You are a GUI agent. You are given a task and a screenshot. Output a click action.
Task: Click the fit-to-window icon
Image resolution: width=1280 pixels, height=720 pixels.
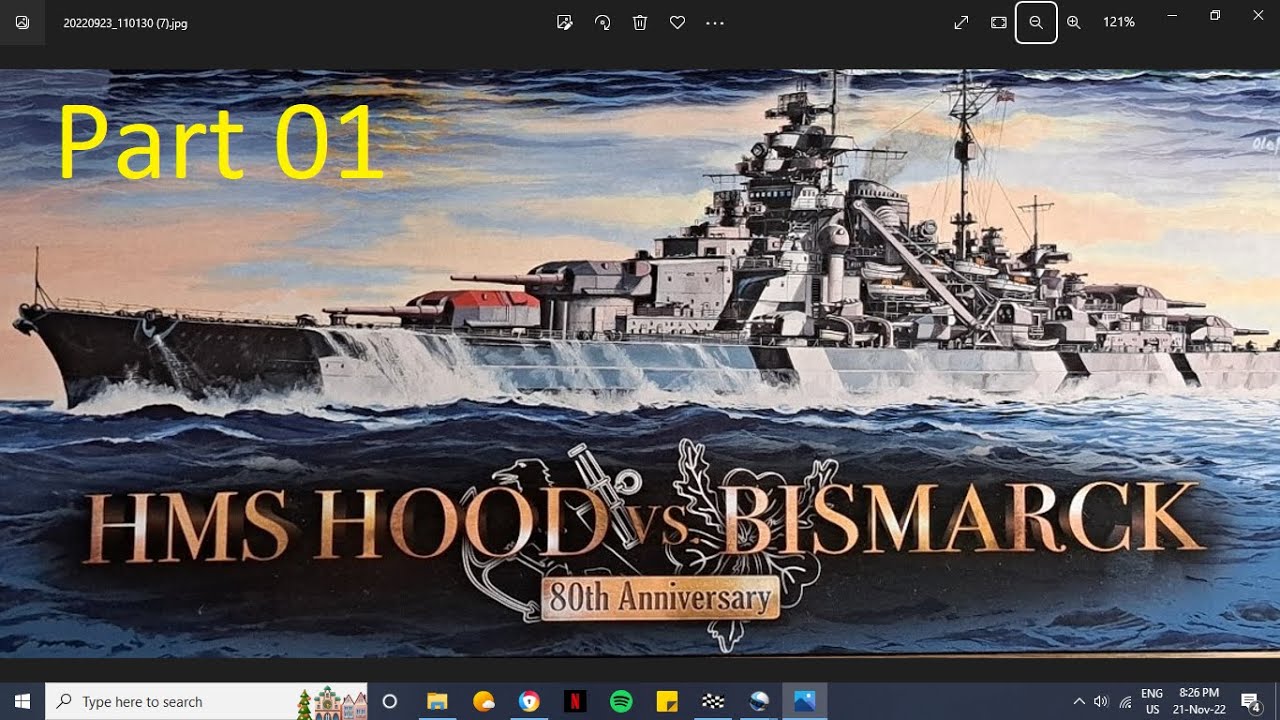998,22
